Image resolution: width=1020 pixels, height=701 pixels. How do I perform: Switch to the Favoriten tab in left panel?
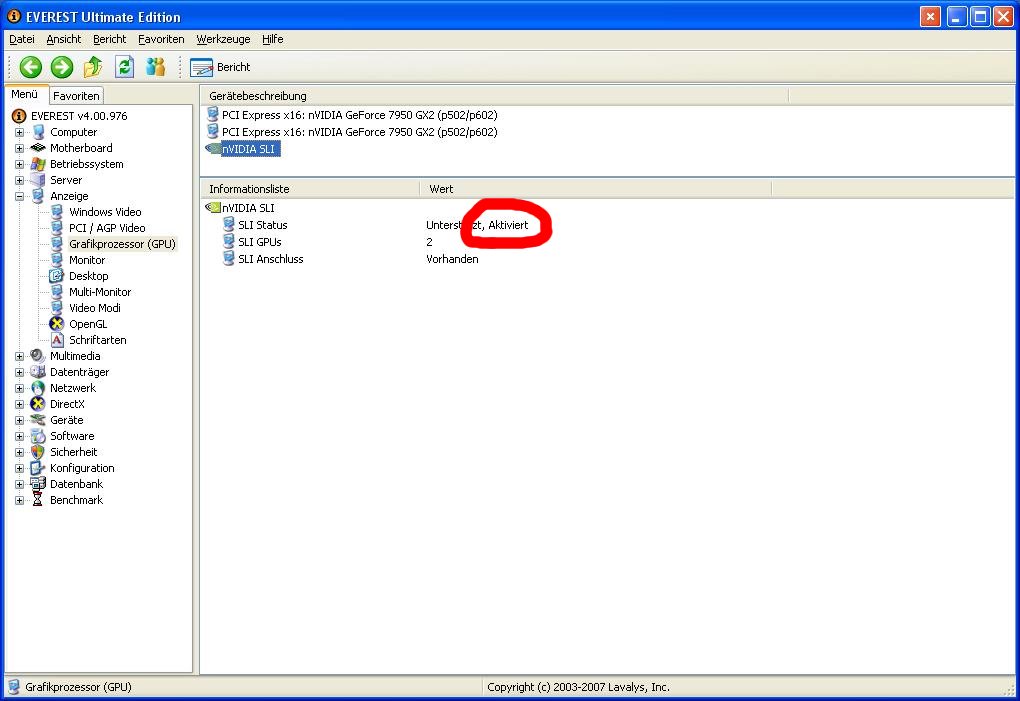click(76, 96)
